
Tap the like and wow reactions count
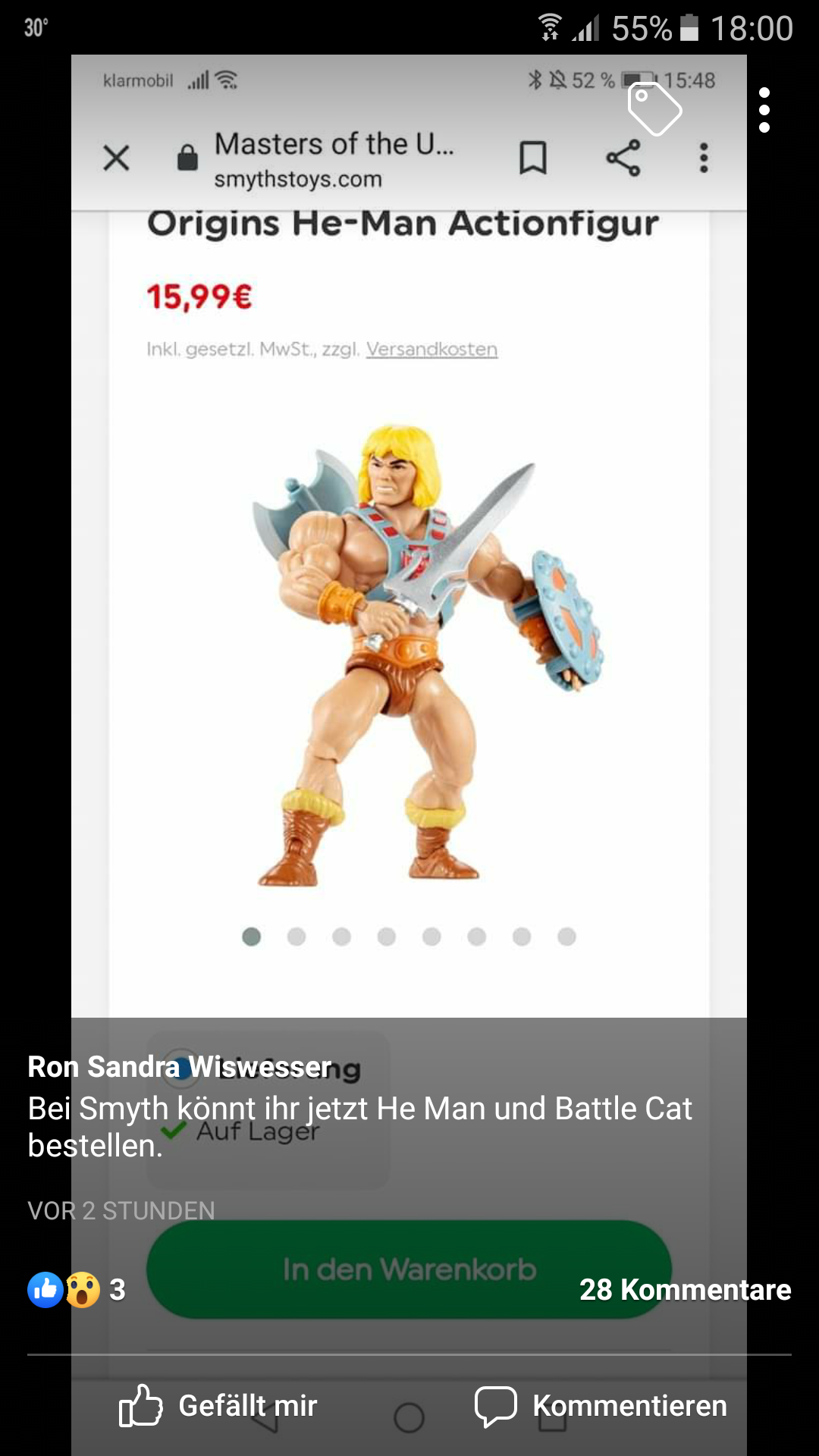pyautogui.click(x=76, y=1289)
